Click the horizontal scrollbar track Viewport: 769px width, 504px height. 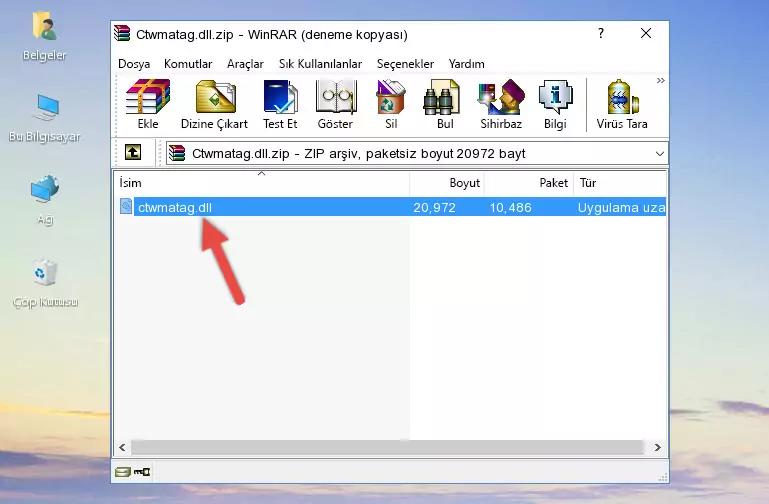[x=387, y=447]
